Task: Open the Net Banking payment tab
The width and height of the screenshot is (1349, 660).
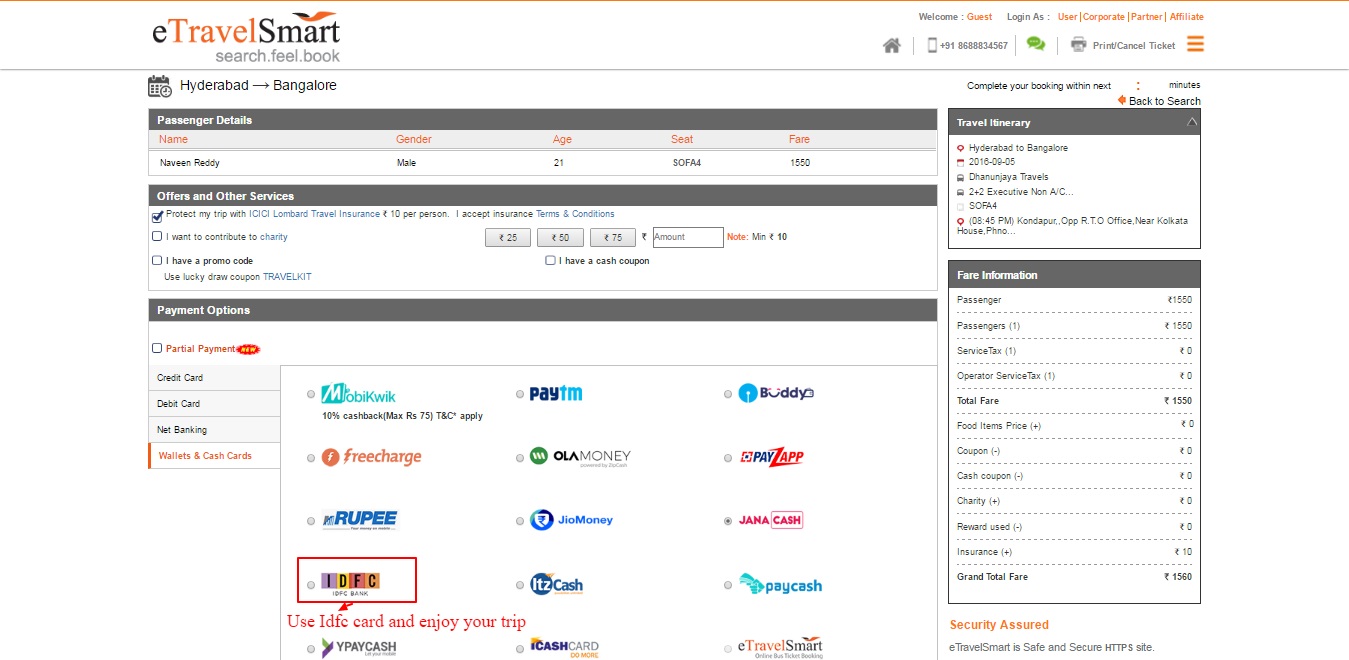Action: (x=214, y=430)
